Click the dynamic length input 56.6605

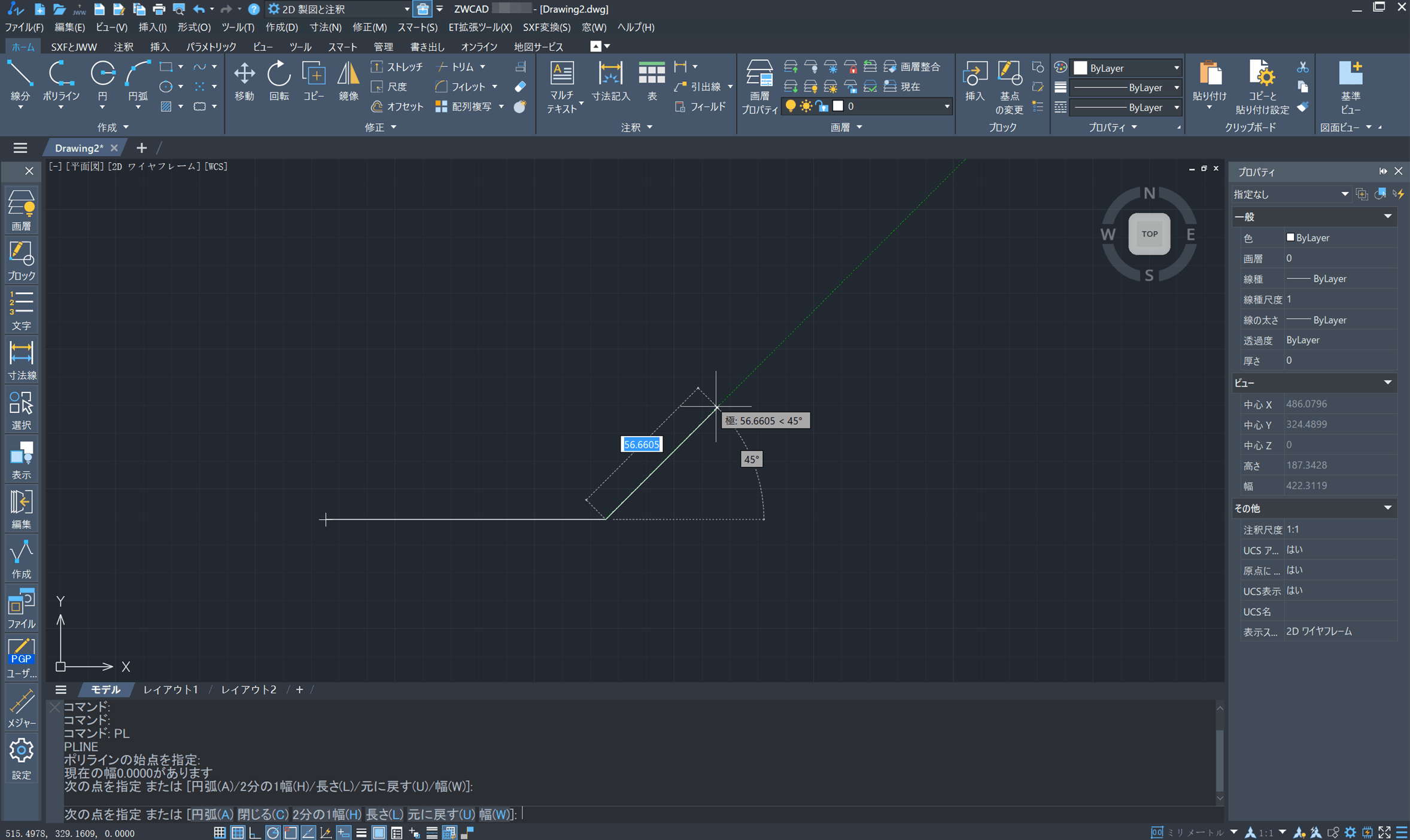click(641, 444)
